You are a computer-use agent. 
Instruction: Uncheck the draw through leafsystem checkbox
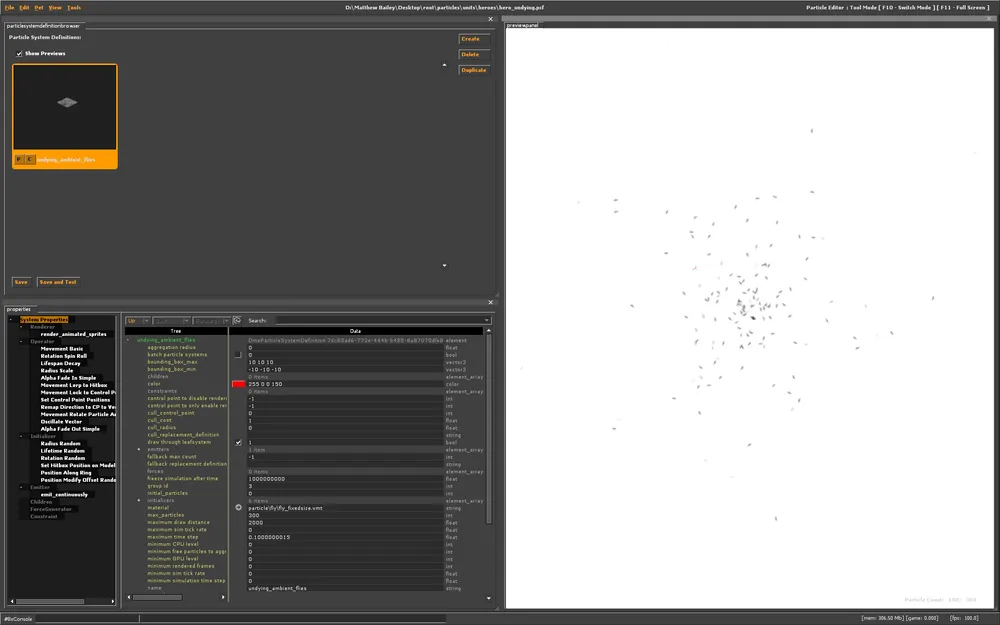pyautogui.click(x=238, y=442)
